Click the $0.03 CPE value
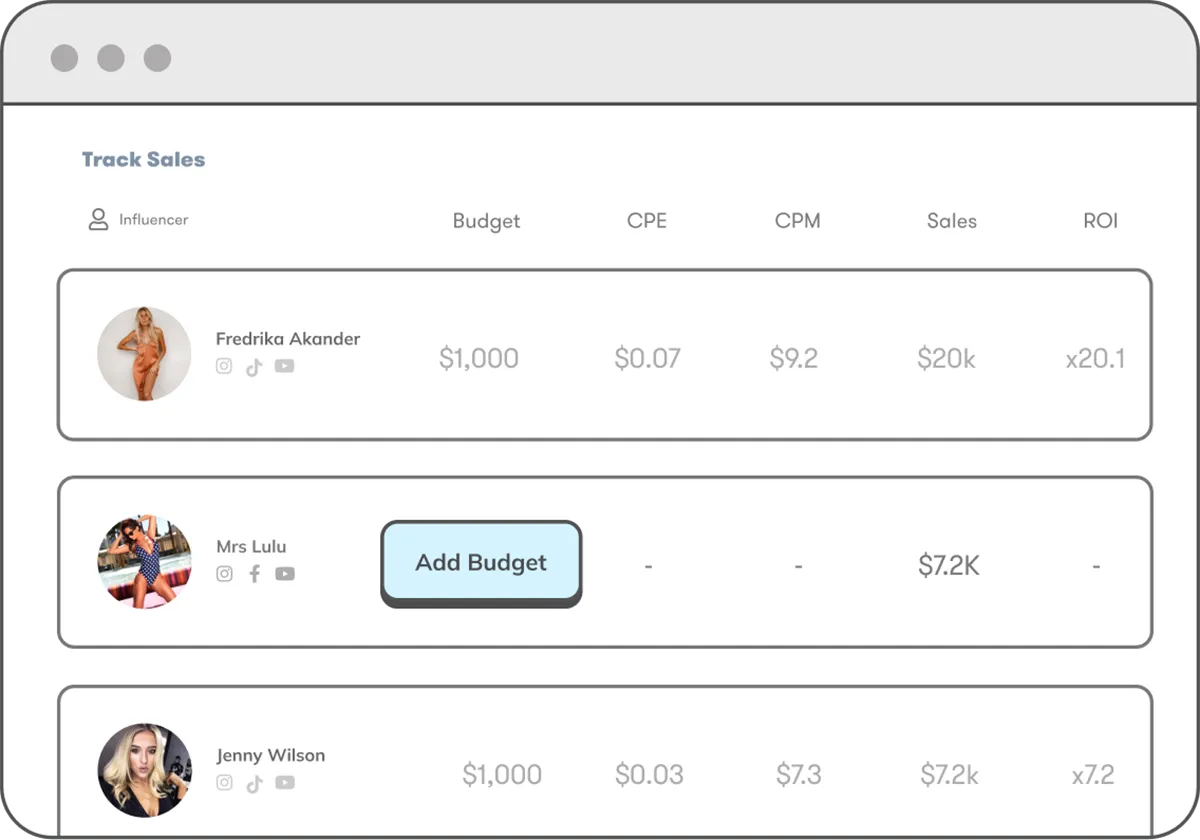Viewport: 1200px width, 840px height. pyautogui.click(x=649, y=774)
